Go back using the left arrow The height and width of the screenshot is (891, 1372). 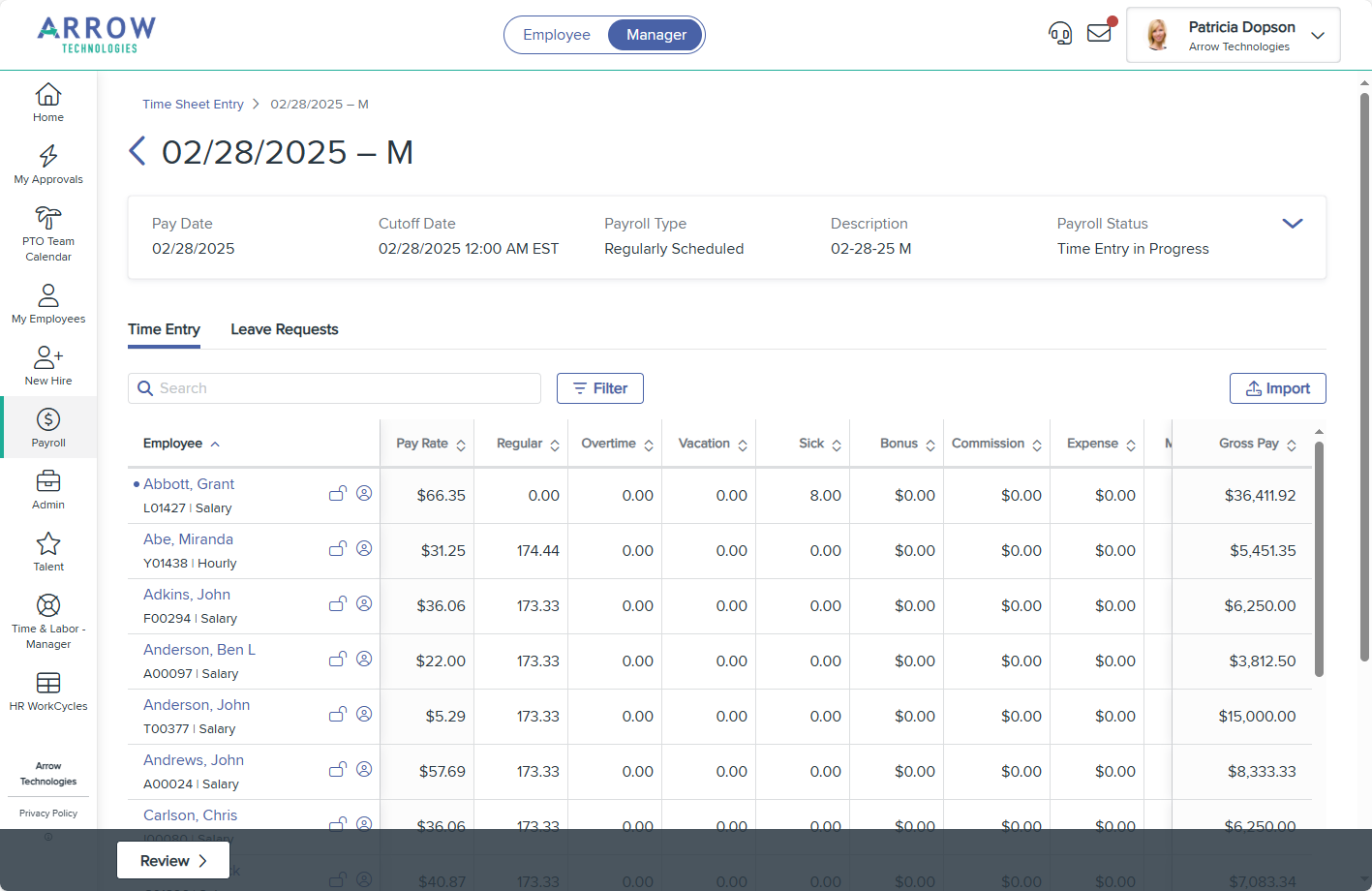(x=137, y=152)
